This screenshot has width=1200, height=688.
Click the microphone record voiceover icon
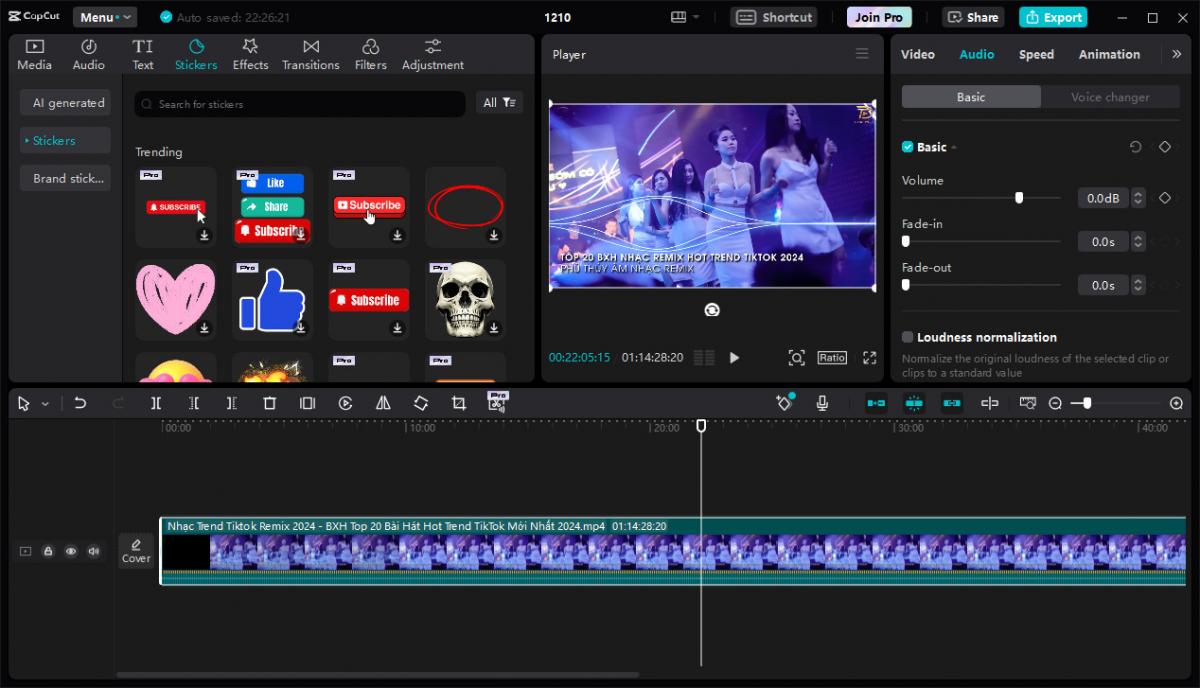coord(822,403)
